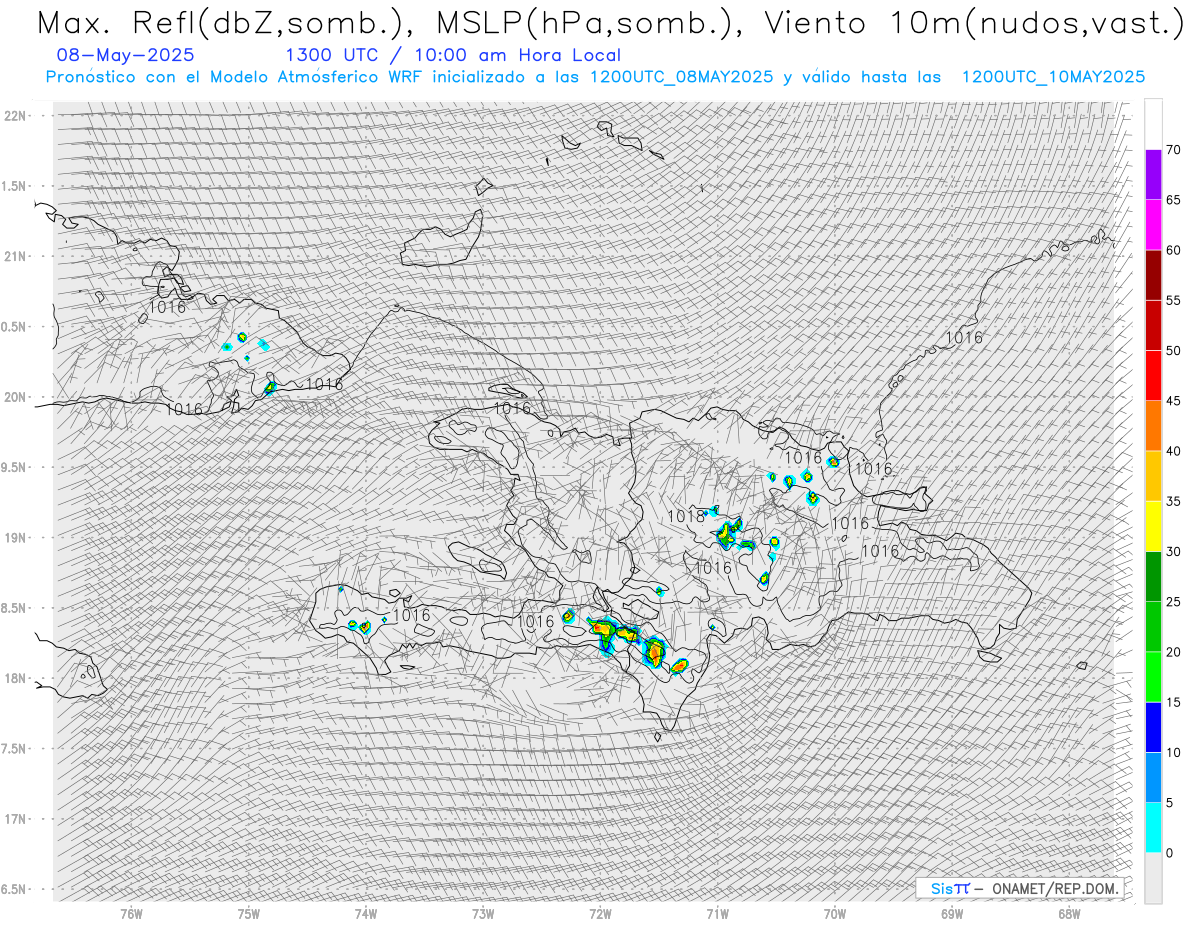Select the '18N' latitude axis label

[14, 678]
